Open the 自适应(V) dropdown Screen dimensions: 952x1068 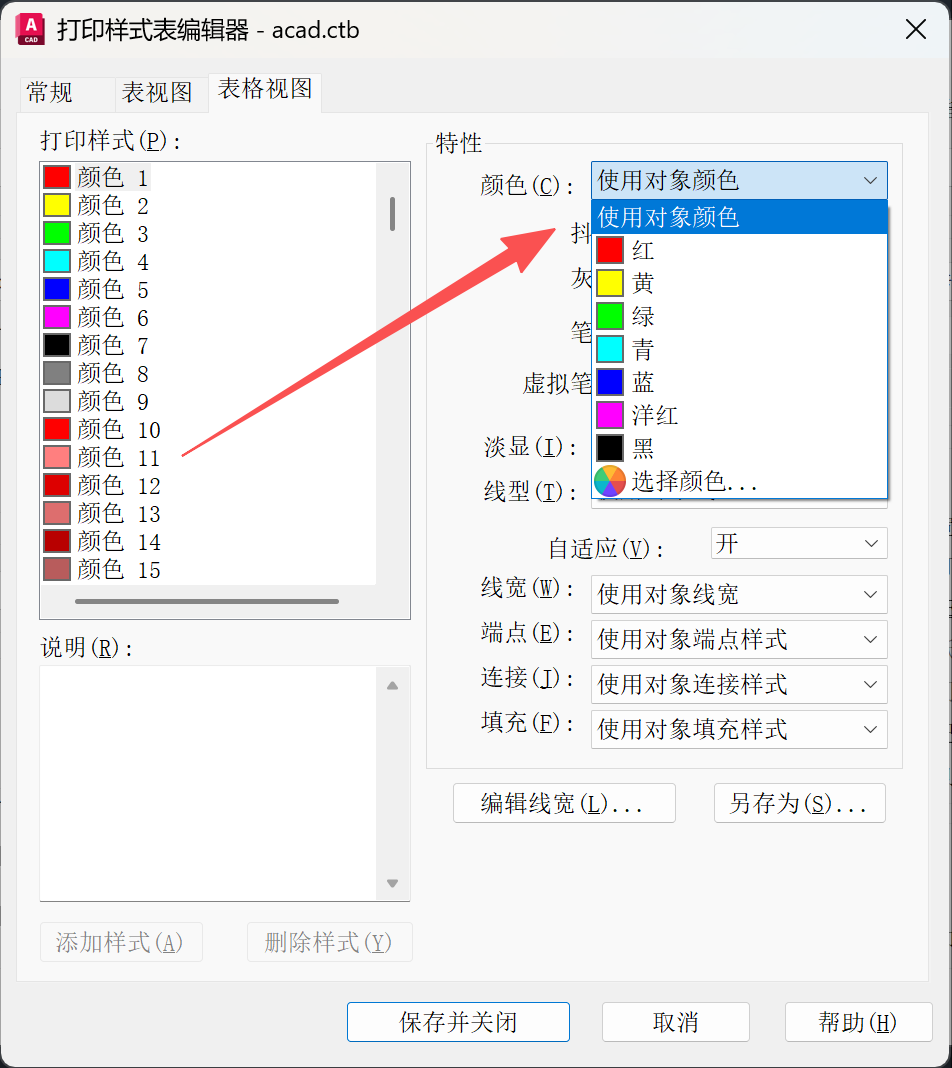tap(799, 543)
